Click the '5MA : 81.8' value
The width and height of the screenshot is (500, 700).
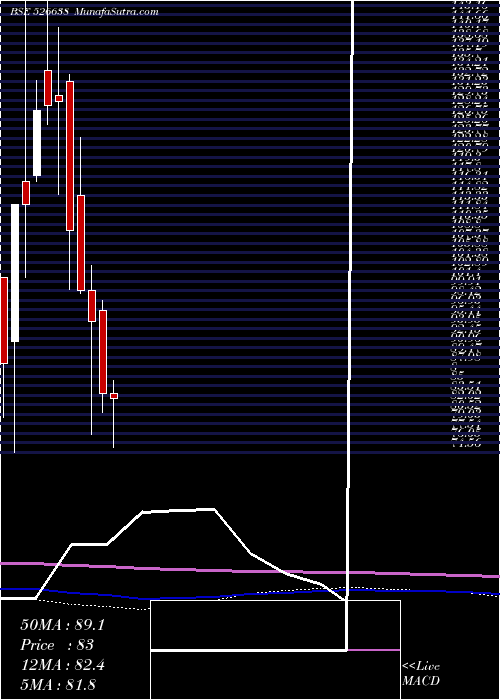coord(58,685)
